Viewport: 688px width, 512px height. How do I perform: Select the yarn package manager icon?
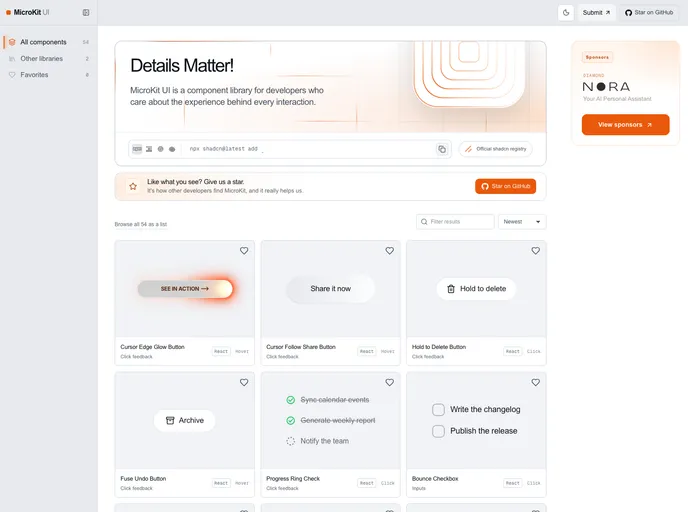(161, 149)
